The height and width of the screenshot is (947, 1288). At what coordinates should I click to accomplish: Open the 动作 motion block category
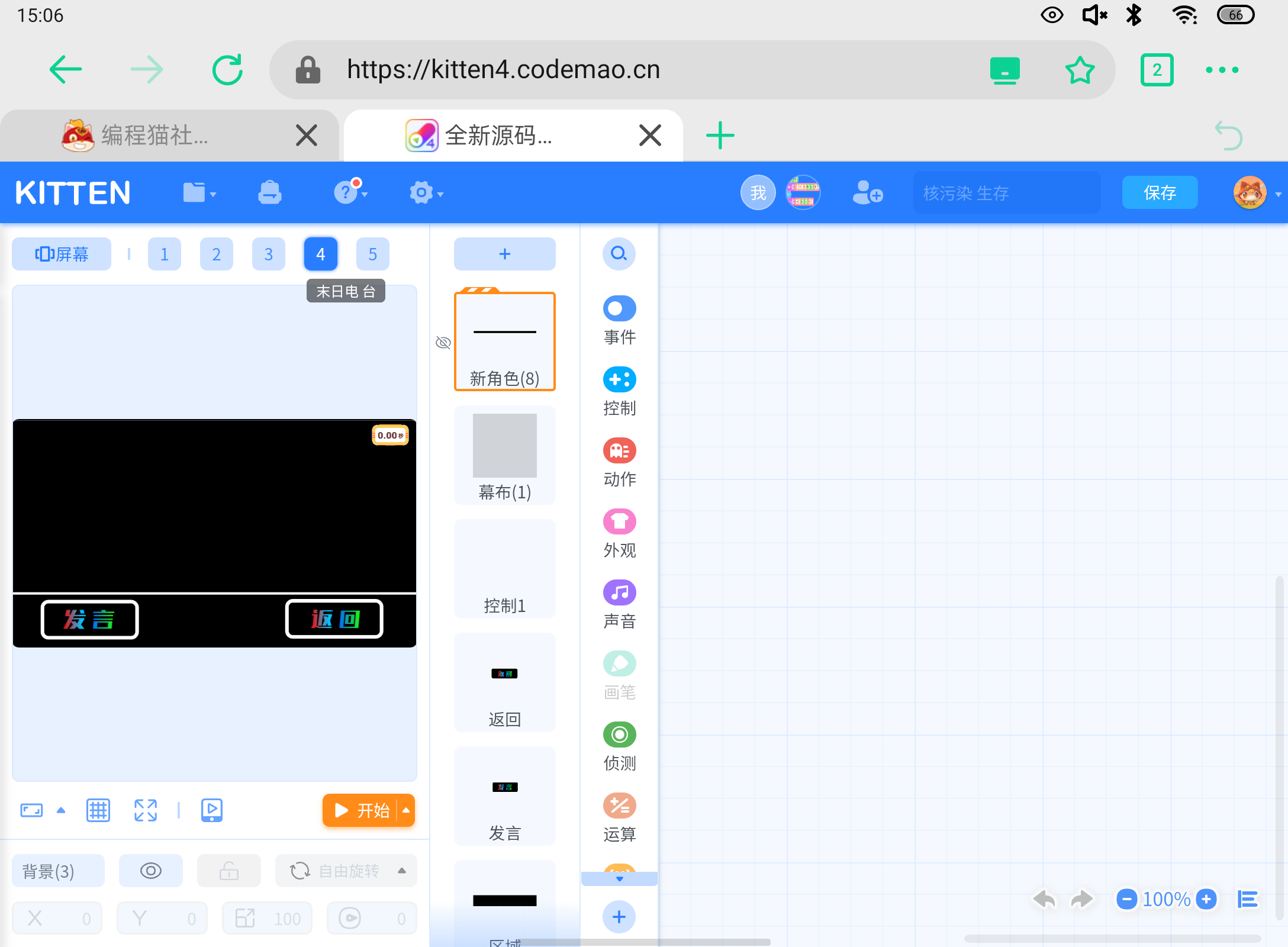tap(620, 463)
